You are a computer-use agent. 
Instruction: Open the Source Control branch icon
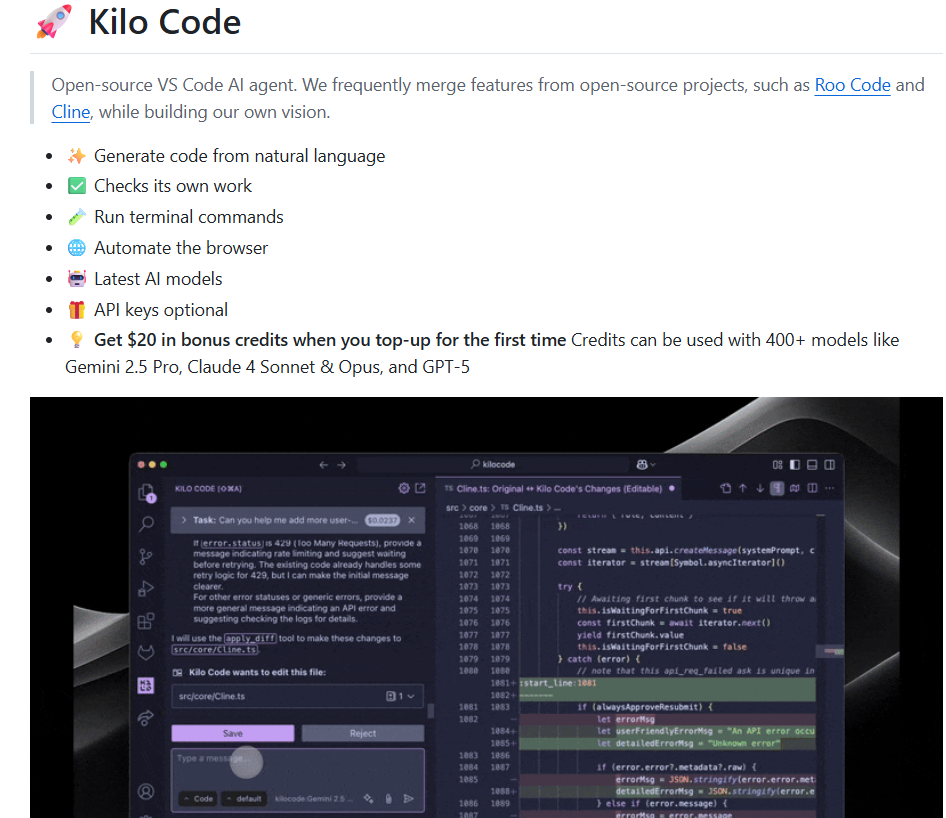point(146,556)
